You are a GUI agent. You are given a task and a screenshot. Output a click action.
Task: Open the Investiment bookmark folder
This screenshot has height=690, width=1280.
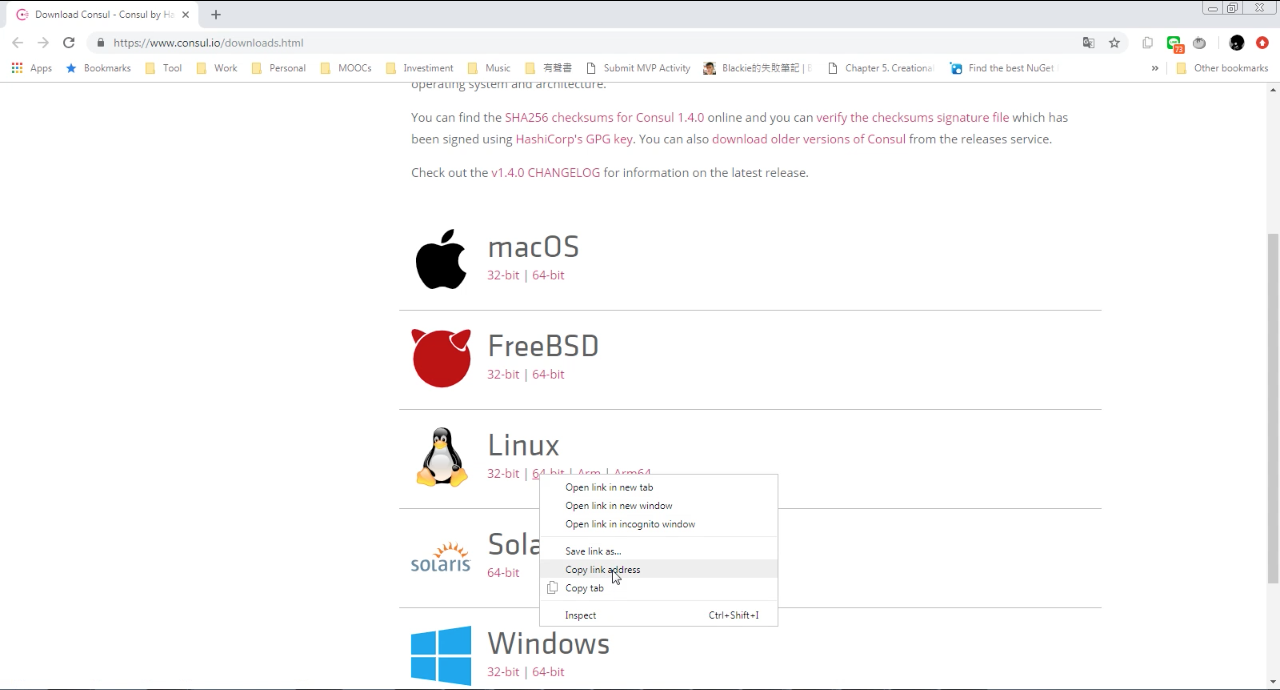(x=420, y=68)
